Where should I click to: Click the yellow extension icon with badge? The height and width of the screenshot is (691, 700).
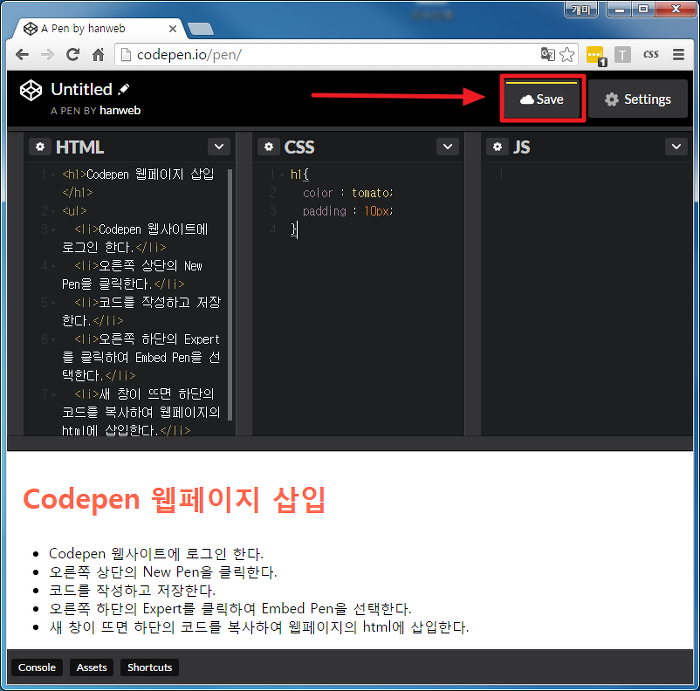596,55
